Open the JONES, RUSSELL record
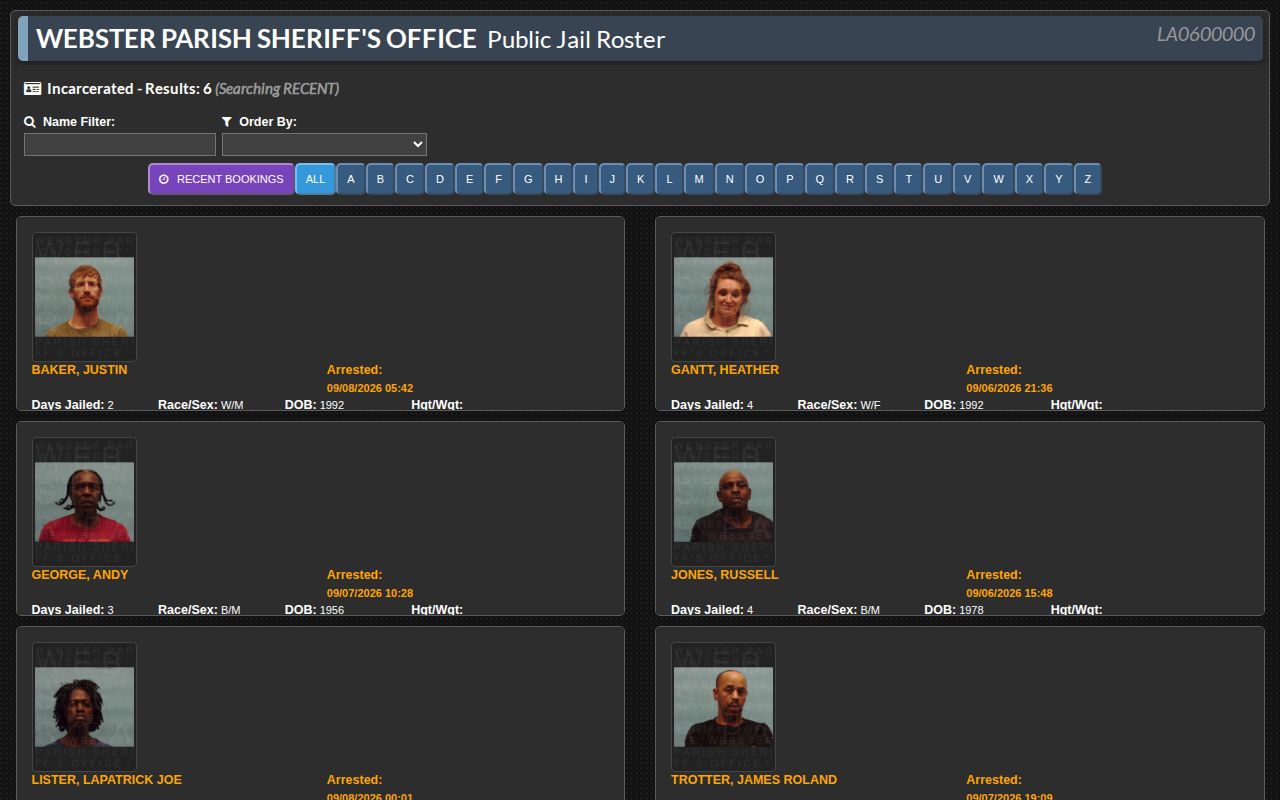 pyautogui.click(x=725, y=575)
